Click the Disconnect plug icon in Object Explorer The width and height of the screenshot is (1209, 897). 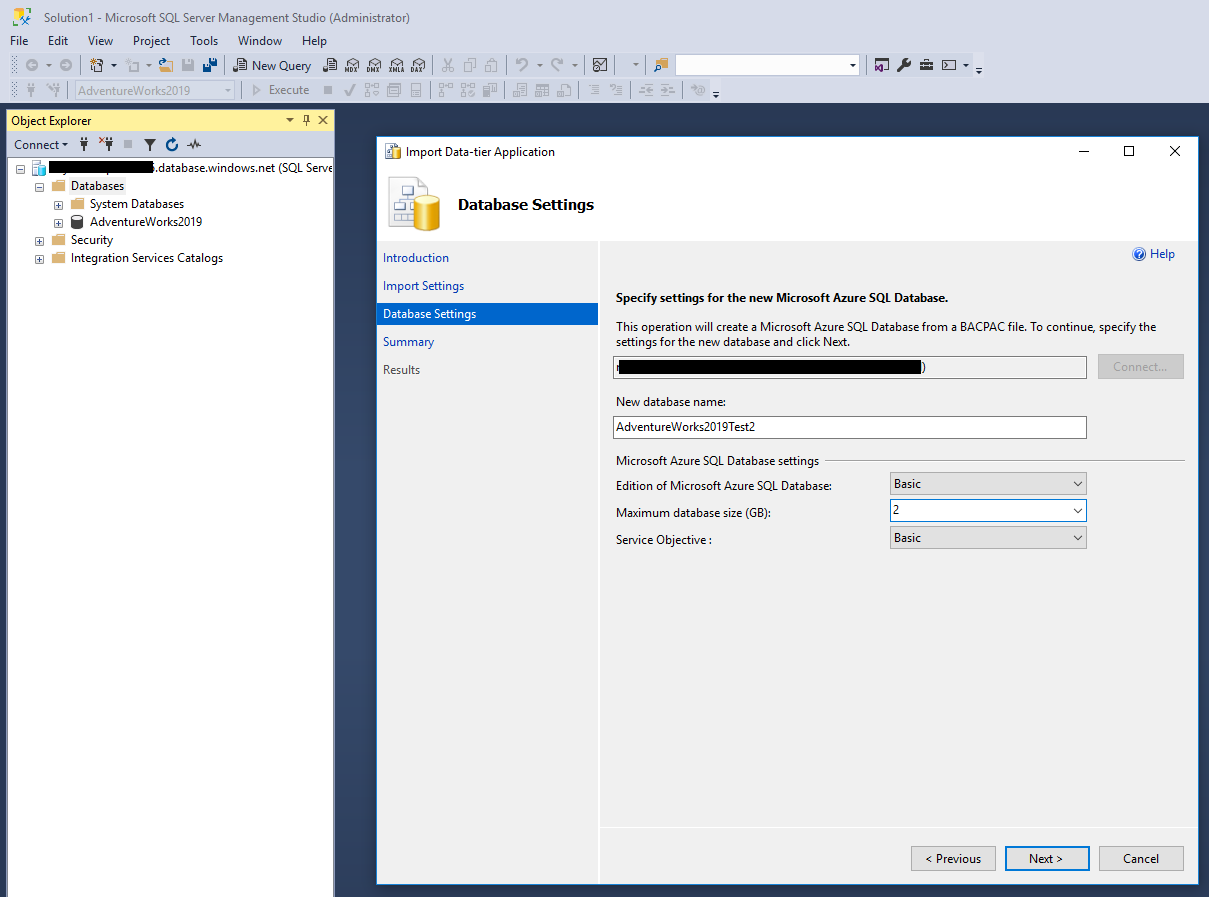point(106,144)
